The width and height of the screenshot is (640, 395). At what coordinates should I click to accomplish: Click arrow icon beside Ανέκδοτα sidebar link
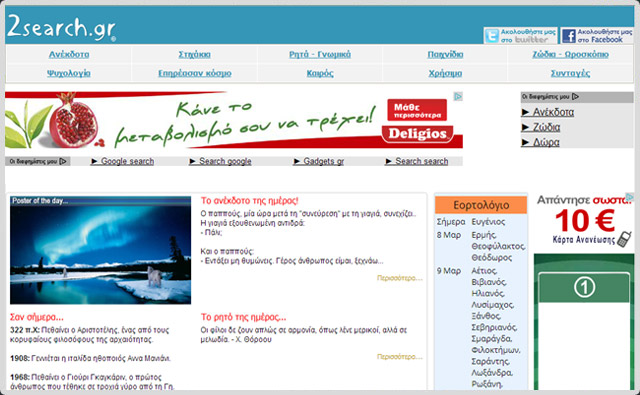click(526, 112)
